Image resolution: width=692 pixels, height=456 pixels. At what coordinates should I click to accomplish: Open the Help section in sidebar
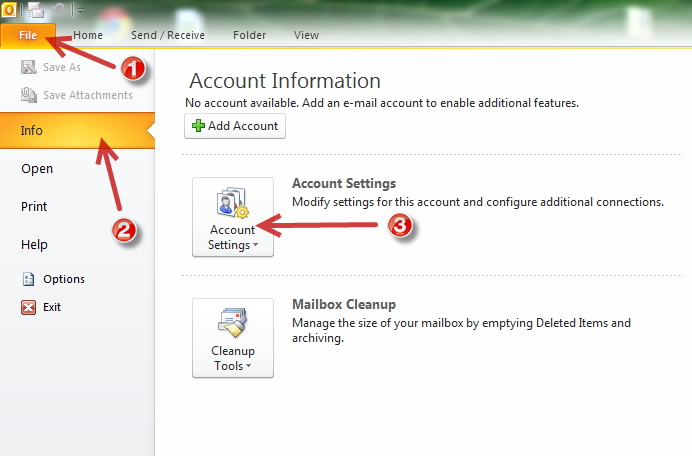pos(35,244)
